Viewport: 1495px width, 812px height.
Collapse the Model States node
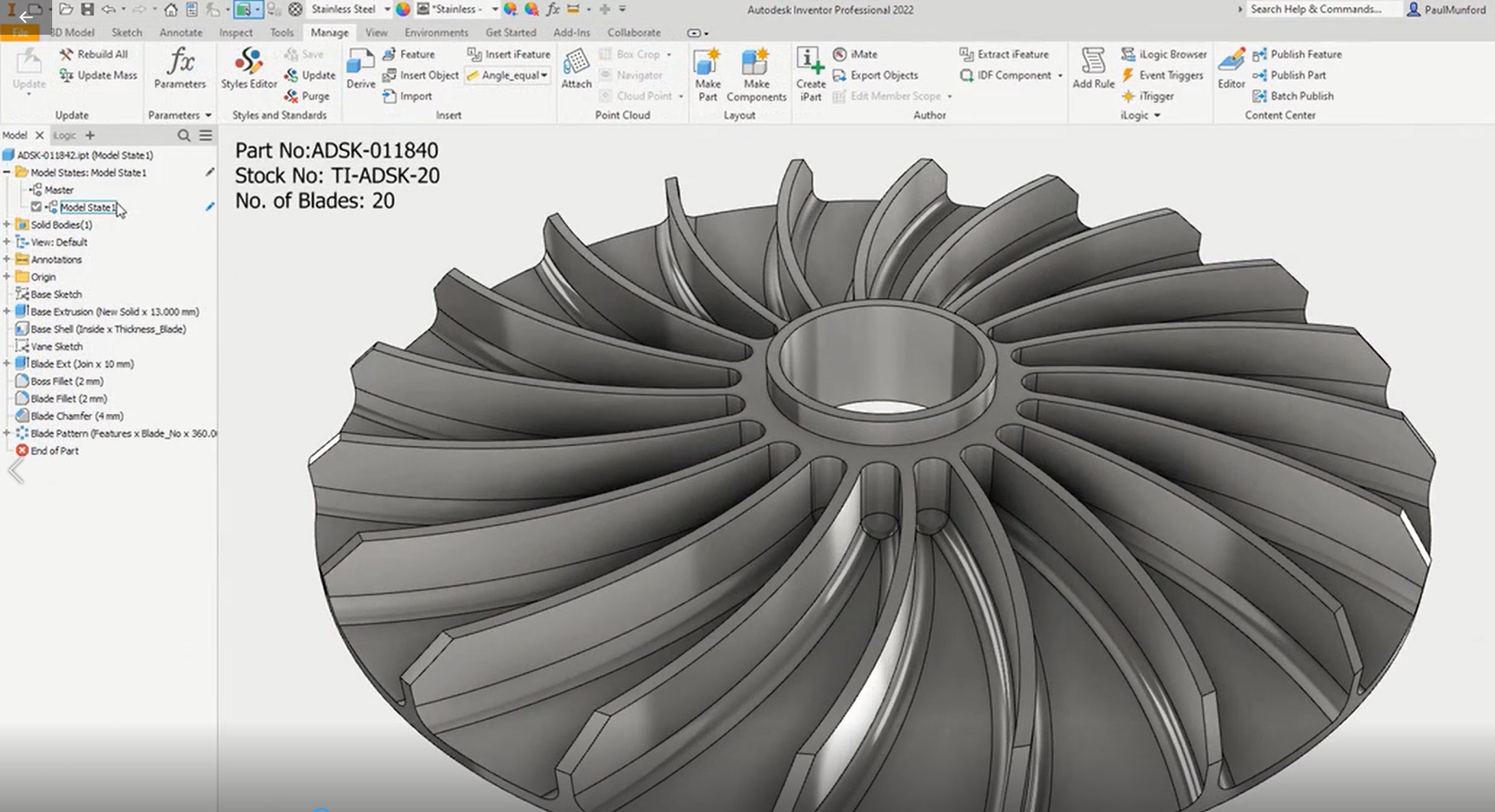(7, 172)
